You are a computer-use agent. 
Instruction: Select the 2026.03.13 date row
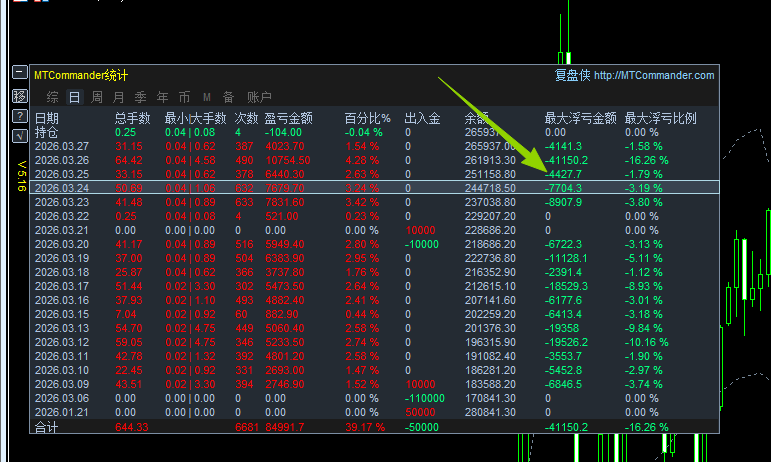374,328
